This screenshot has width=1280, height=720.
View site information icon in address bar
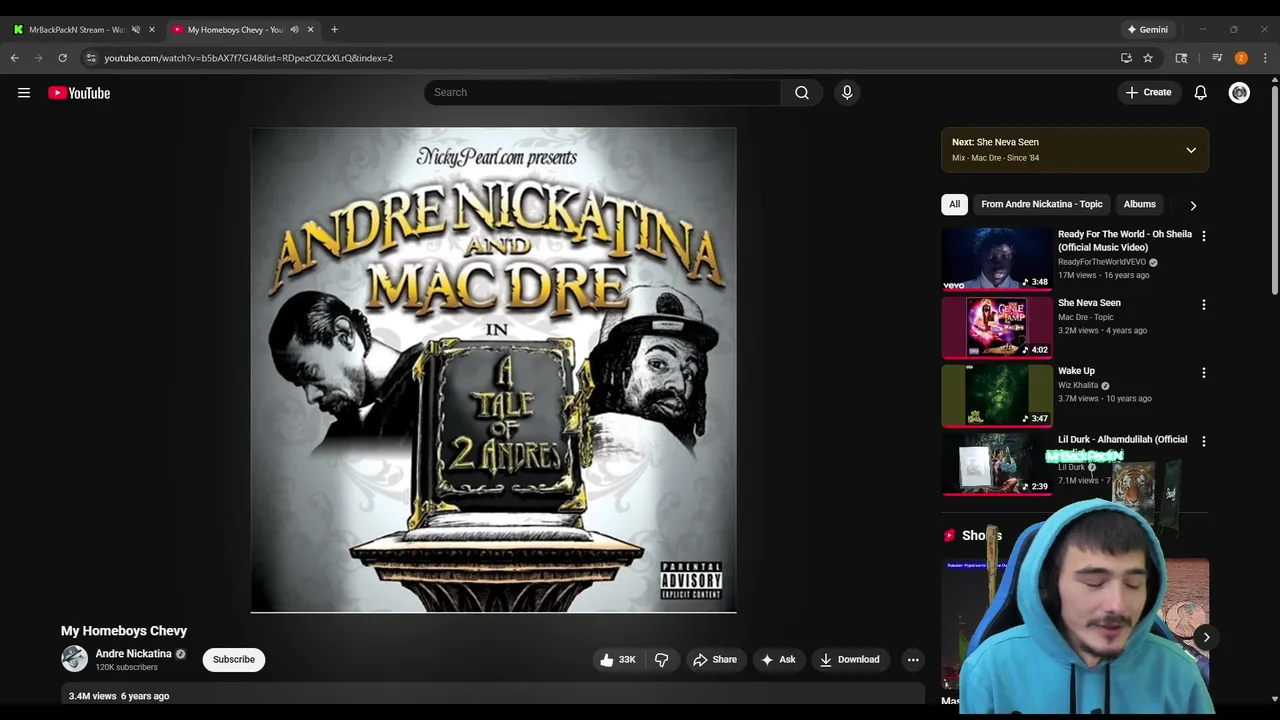coord(91,58)
